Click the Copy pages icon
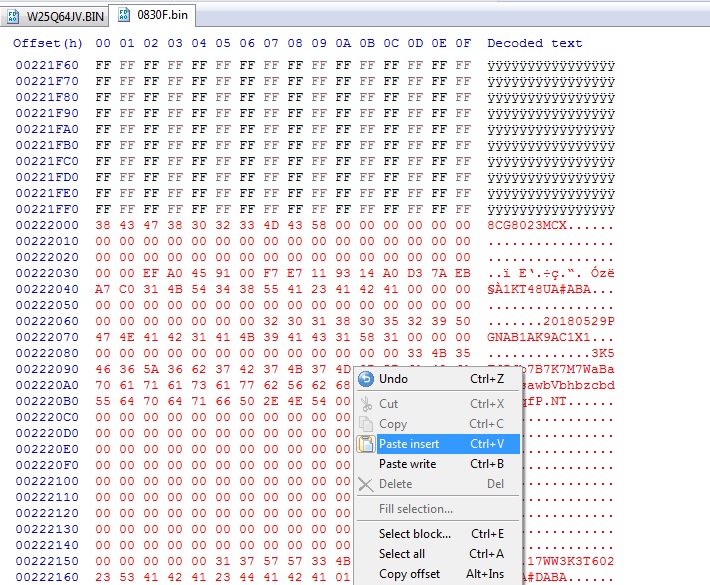The image size is (710, 585). 366,423
